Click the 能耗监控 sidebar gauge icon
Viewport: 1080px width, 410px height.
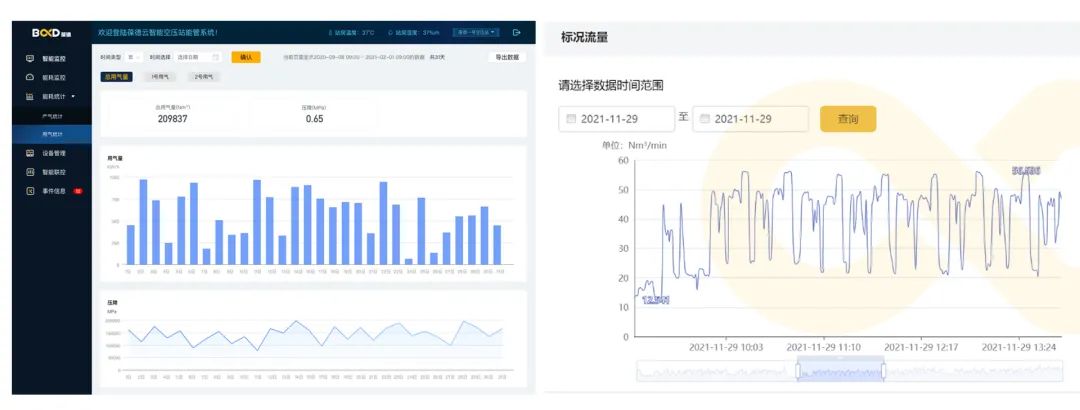[x=30, y=77]
